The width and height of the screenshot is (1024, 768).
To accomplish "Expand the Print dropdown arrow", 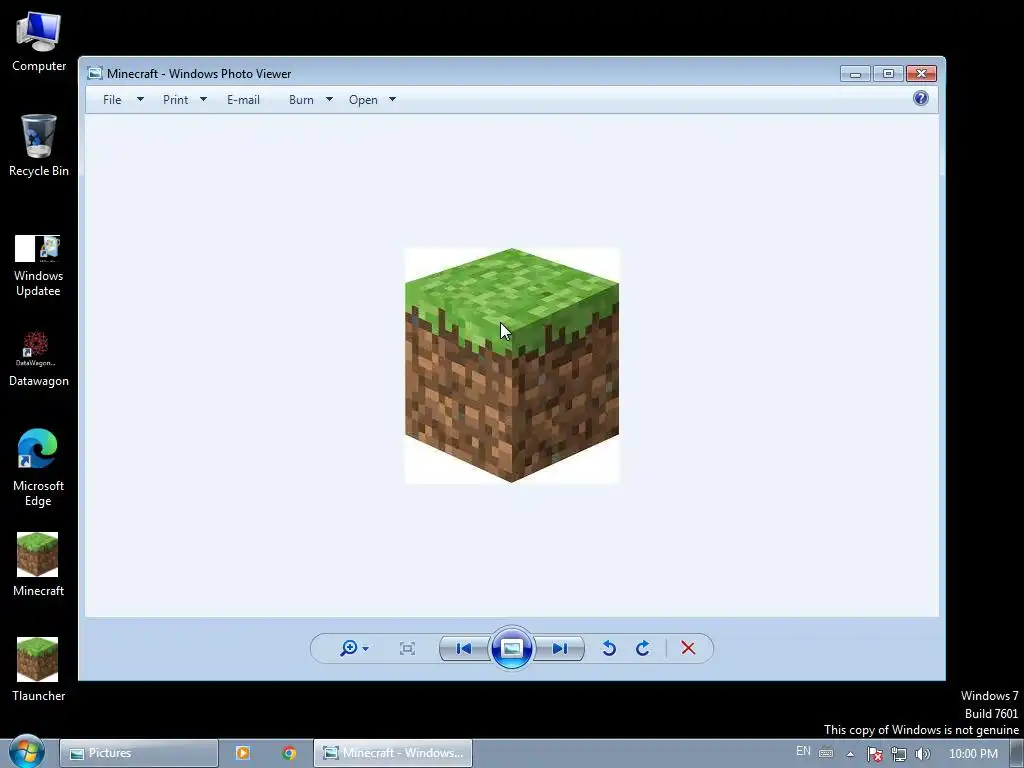I will point(203,99).
